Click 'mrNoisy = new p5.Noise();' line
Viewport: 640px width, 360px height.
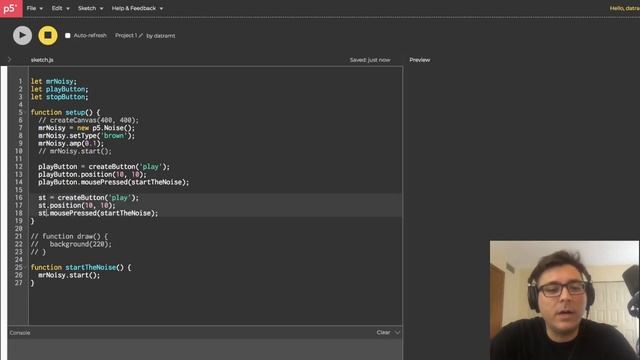[87, 128]
